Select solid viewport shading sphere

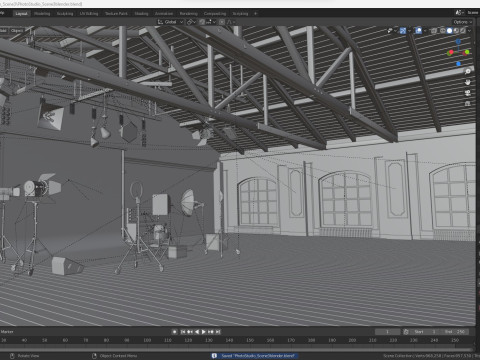coord(450,31)
